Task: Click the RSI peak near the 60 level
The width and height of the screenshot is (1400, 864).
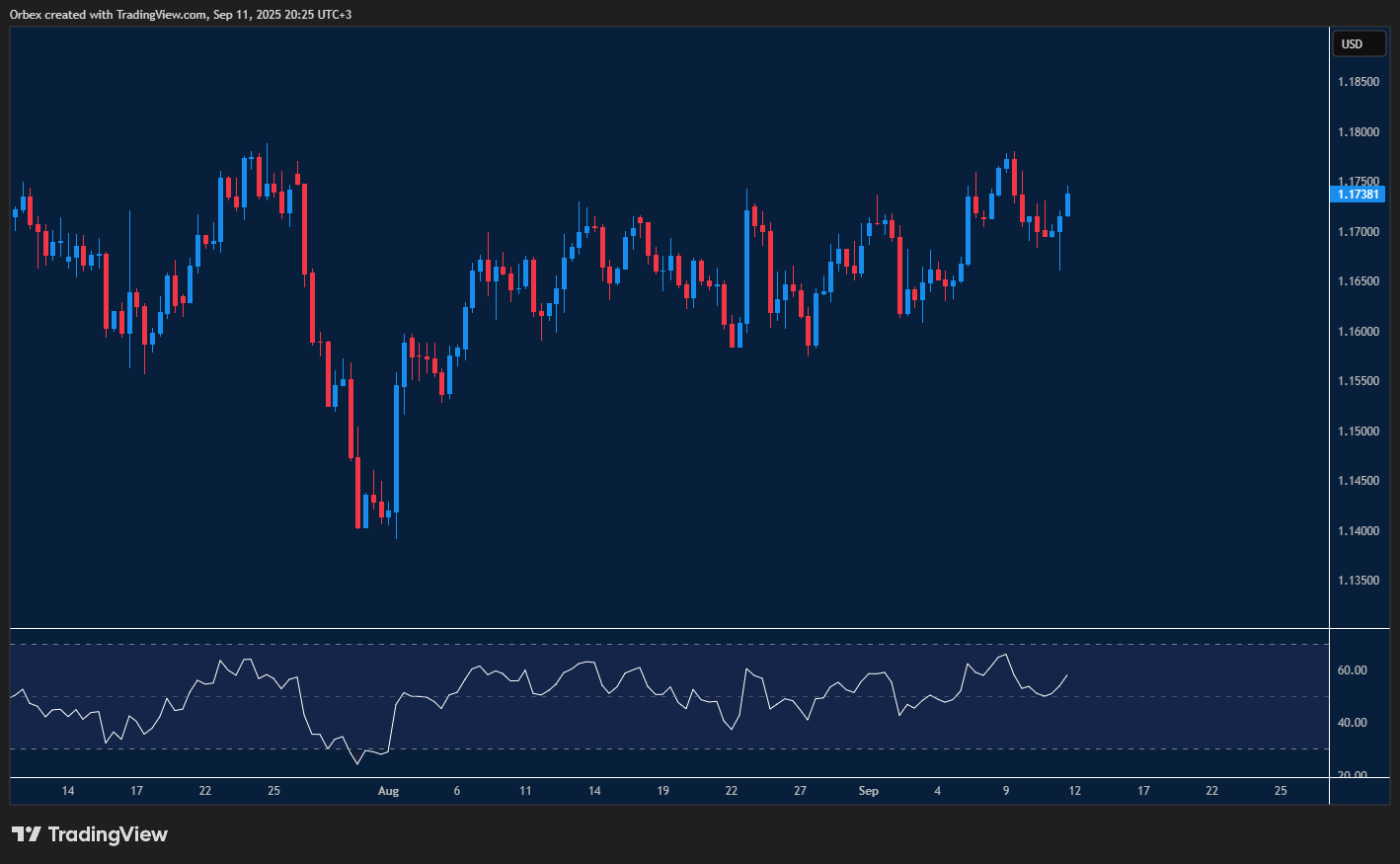Action: pos(1004,655)
